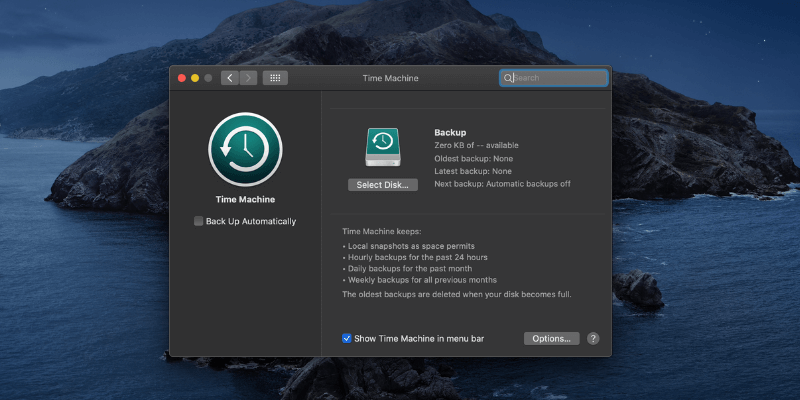Click the forward navigation arrow

[248, 78]
